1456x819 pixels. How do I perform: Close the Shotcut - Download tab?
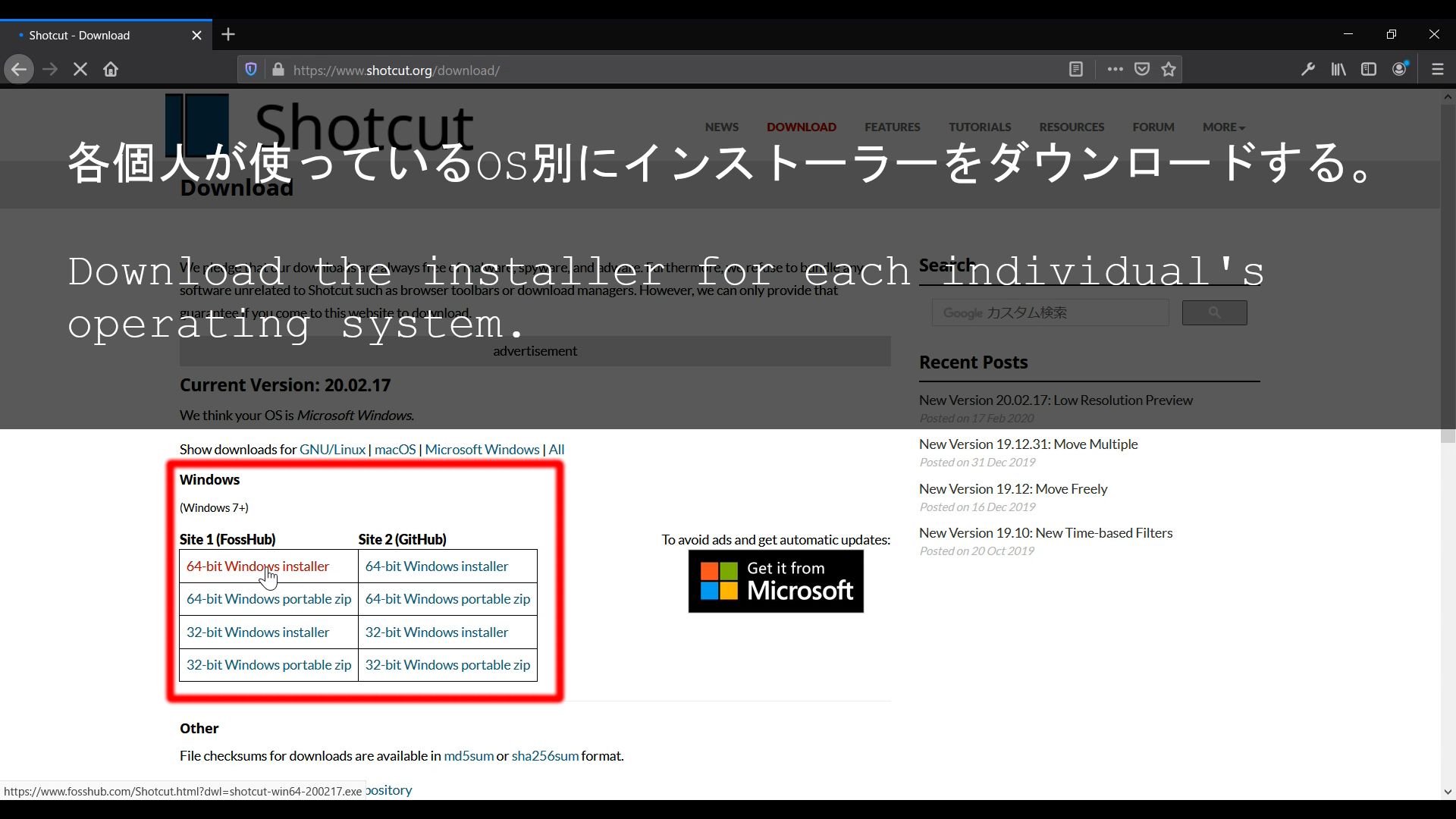[196, 36]
